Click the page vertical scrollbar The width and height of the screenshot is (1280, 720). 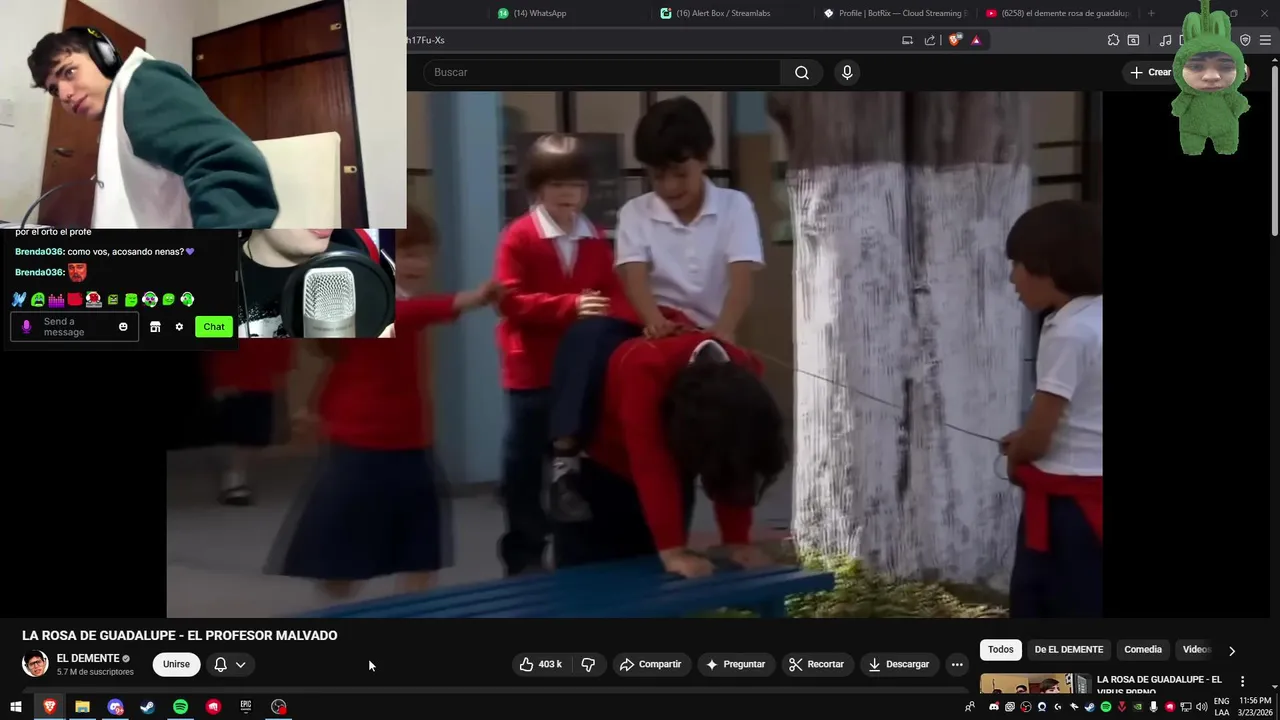1274,150
